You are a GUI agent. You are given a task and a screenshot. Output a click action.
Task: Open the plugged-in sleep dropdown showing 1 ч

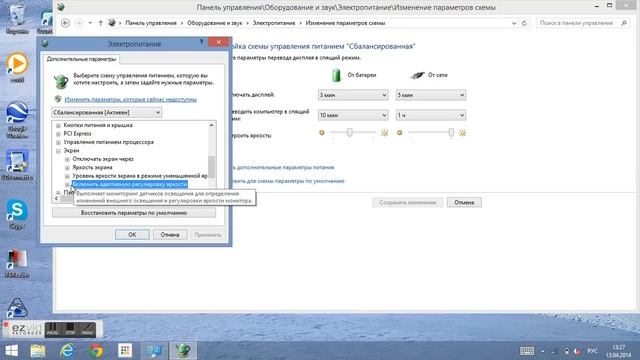[x=431, y=115]
